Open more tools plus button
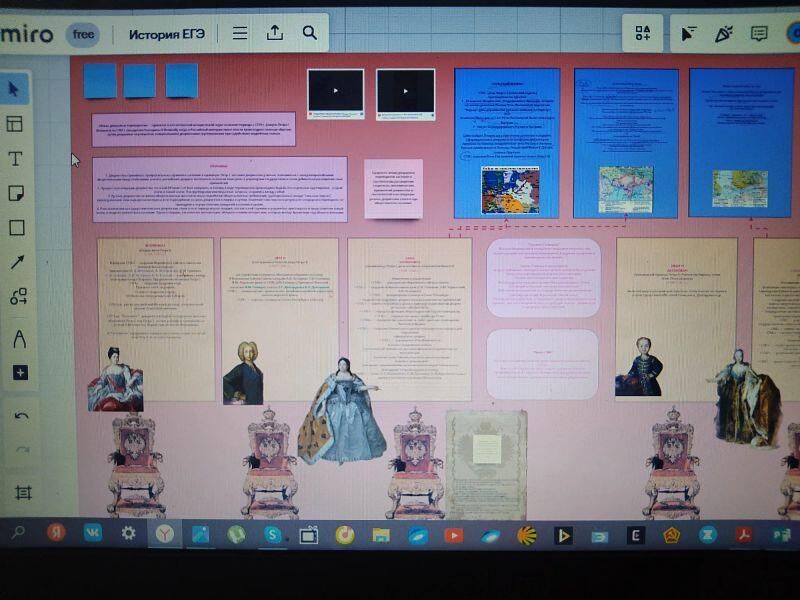 (19, 373)
